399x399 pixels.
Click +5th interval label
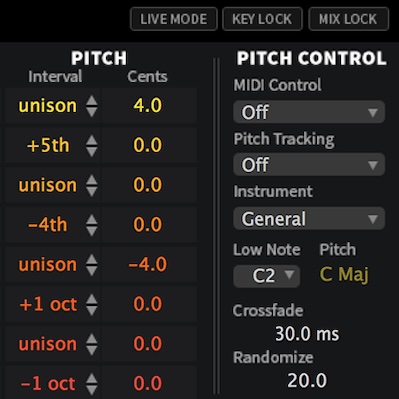pyautogui.click(x=48, y=146)
